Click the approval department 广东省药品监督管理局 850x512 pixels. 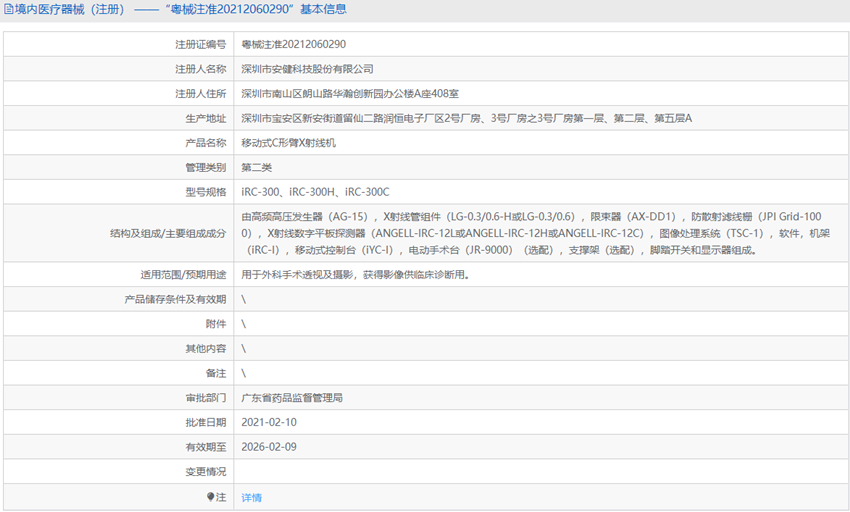pyautogui.click(x=292, y=398)
